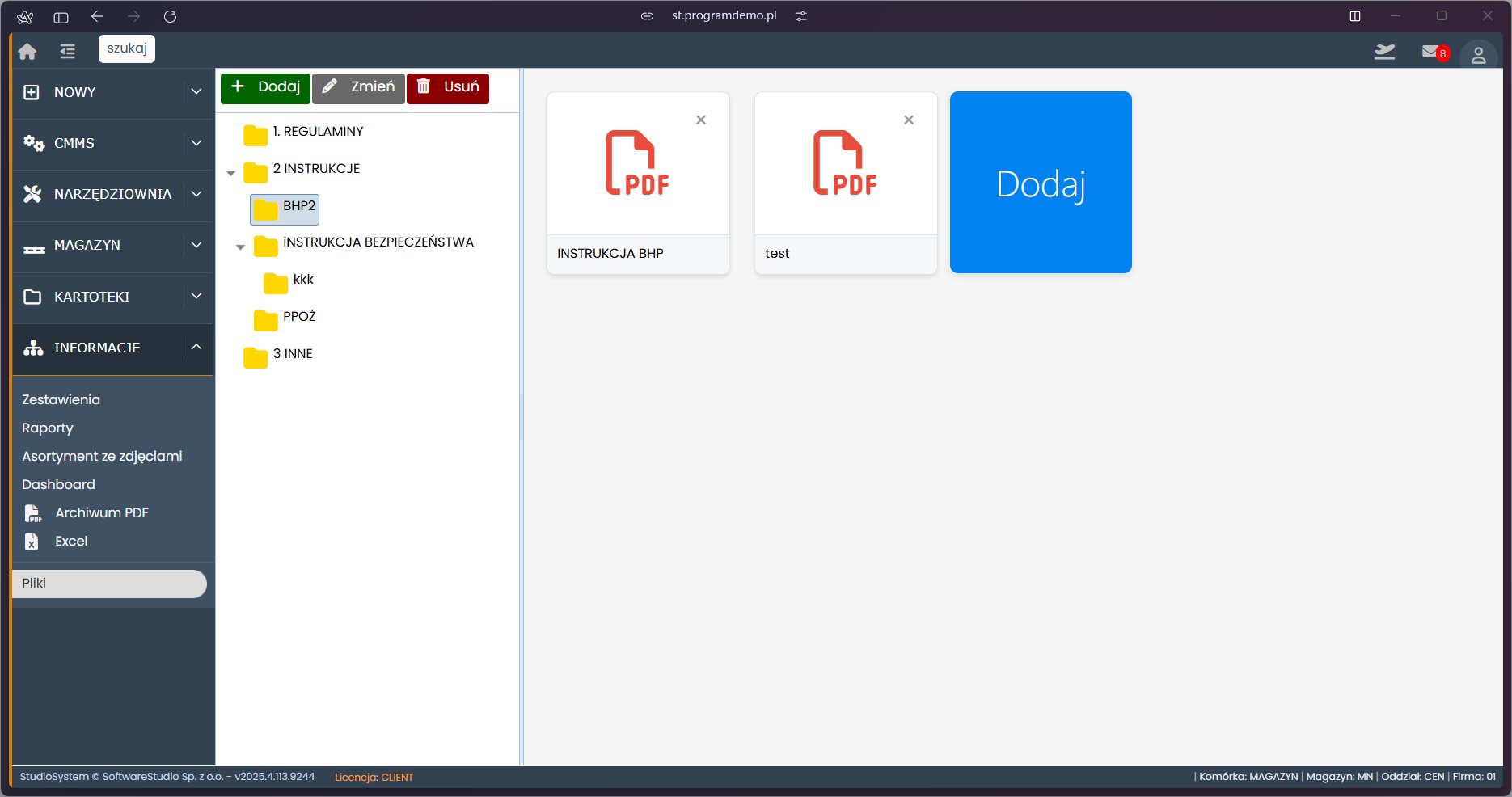Image resolution: width=1512 pixels, height=797 pixels.
Task: Open the Excel export sidebar entry
Action: (x=71, y=541)
